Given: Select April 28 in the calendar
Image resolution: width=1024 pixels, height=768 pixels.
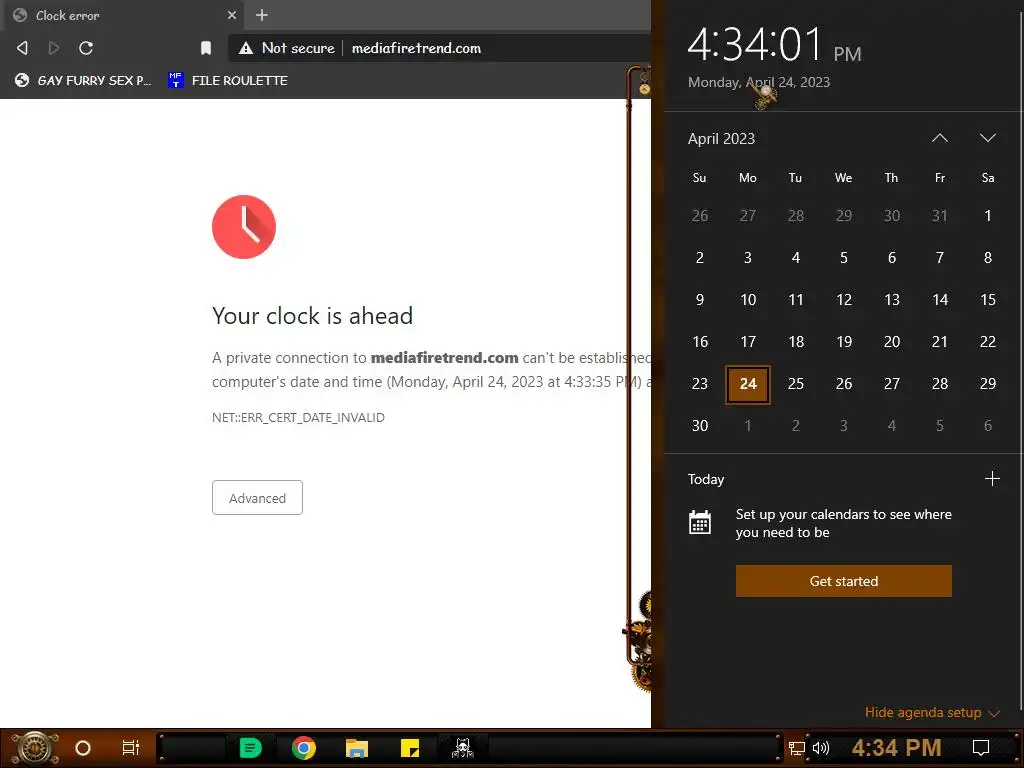Looking at the screenshot, I should click(x=940, y=384).
